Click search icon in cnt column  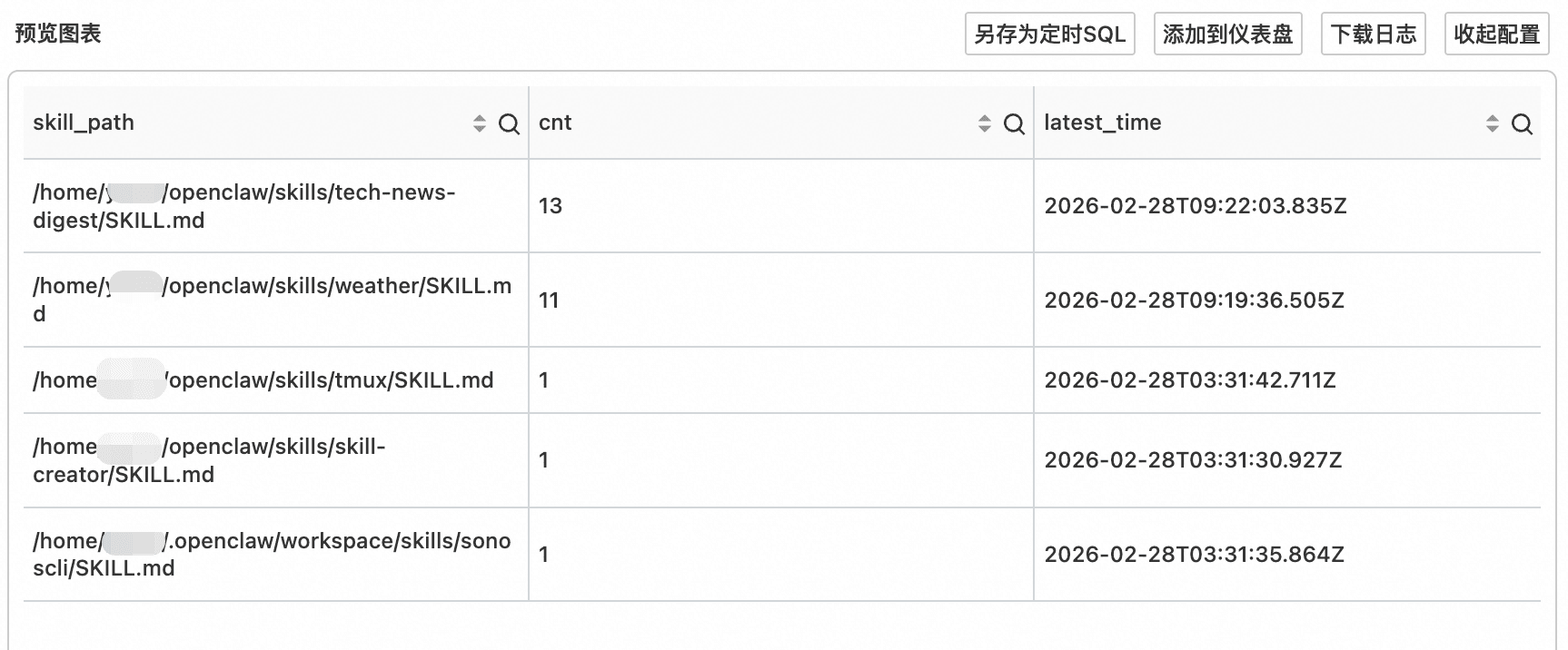pyautogui.click(x=1014, y=124)
